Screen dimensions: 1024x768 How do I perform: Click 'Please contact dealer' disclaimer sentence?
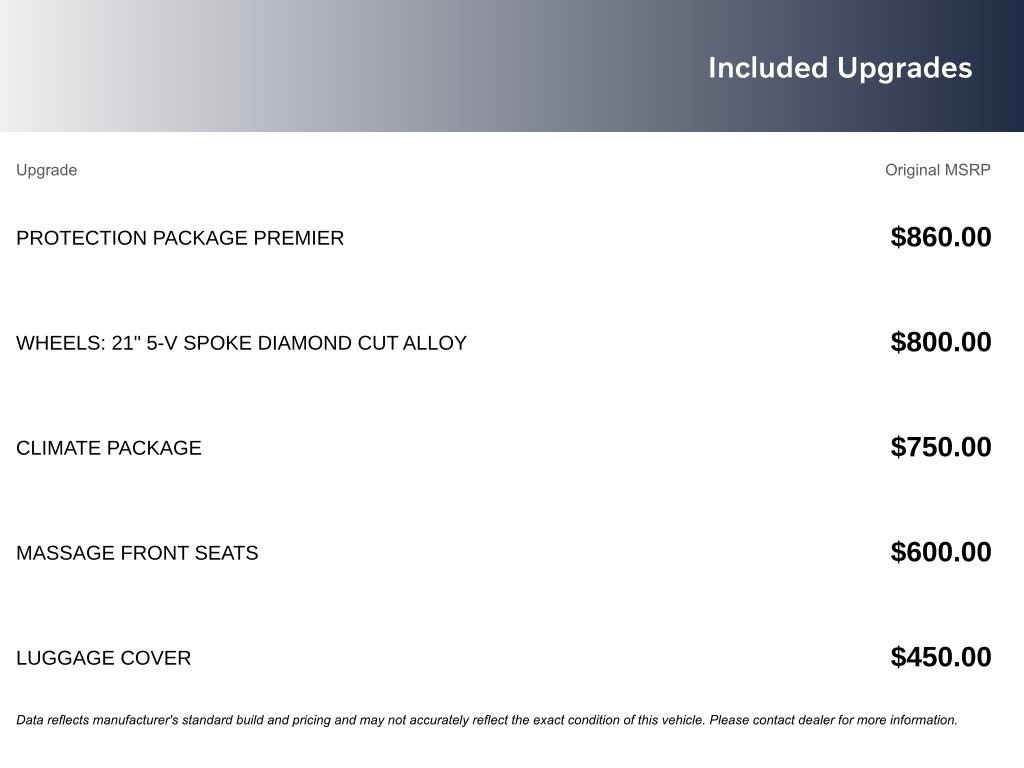(833, 720)
